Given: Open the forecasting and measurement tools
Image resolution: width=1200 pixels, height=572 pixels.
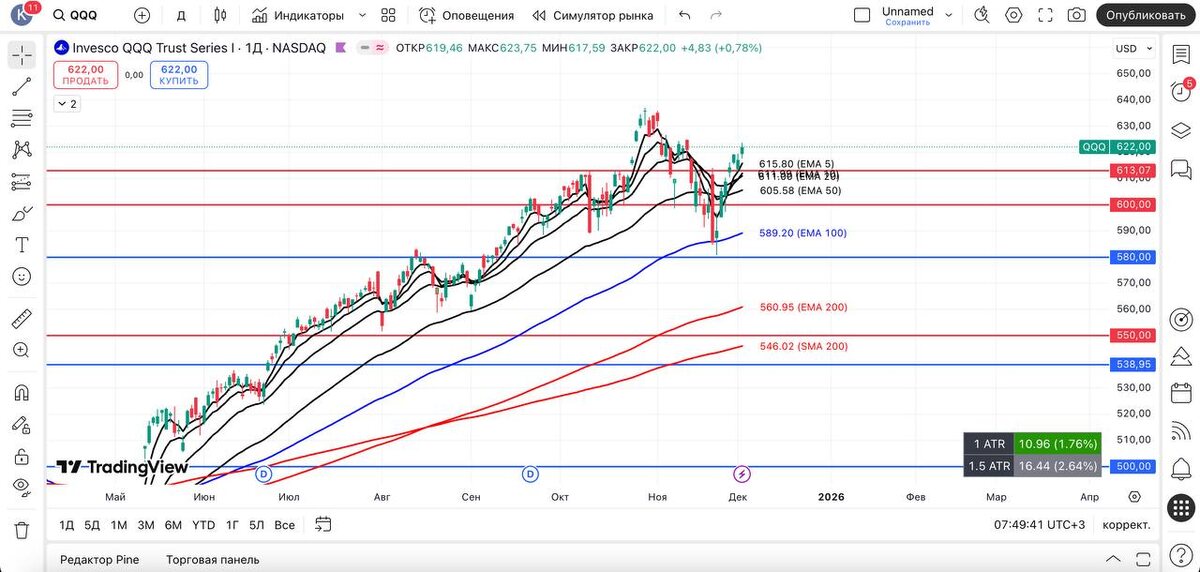Looking at the screenshot, I should (x=21, y=182).
